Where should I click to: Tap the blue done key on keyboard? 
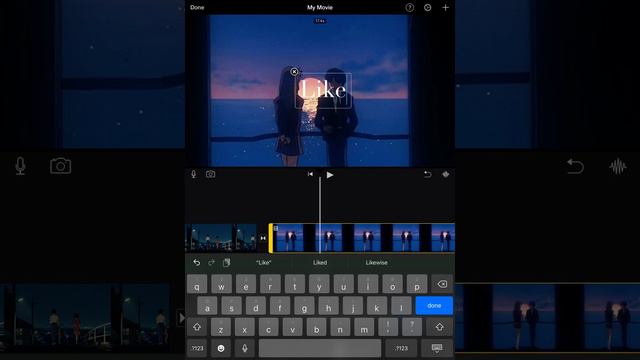[434, 305]
